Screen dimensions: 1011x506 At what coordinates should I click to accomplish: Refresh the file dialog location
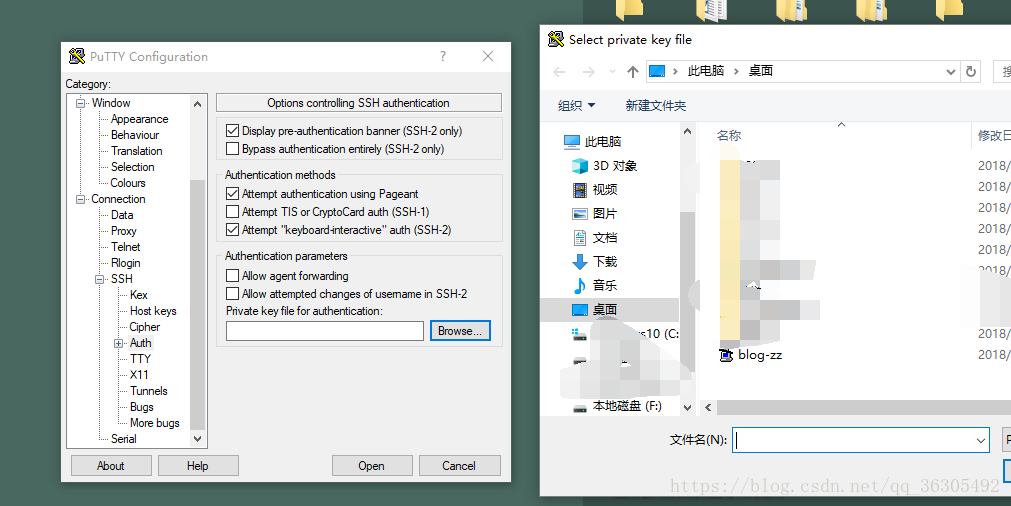[x=970, y=72]
